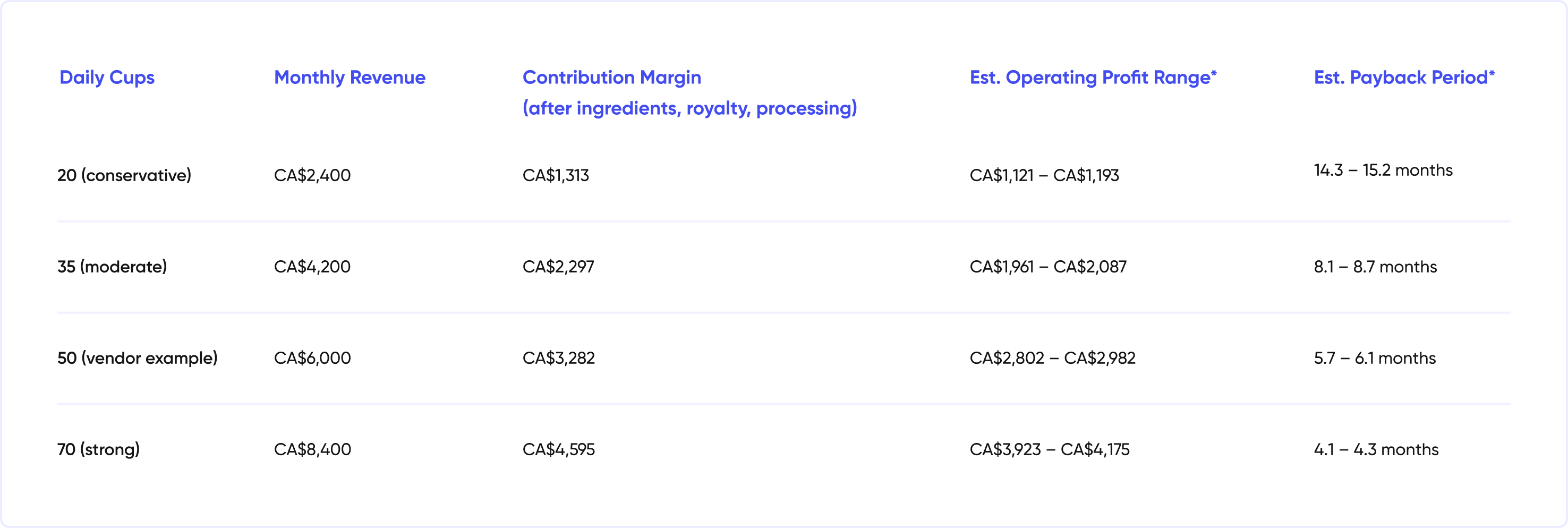The height and width of the screenshot is (528, 1568).
Task: Select the 20 (conservative) row label
Action: pyautogui.click(x=124, y=175)
